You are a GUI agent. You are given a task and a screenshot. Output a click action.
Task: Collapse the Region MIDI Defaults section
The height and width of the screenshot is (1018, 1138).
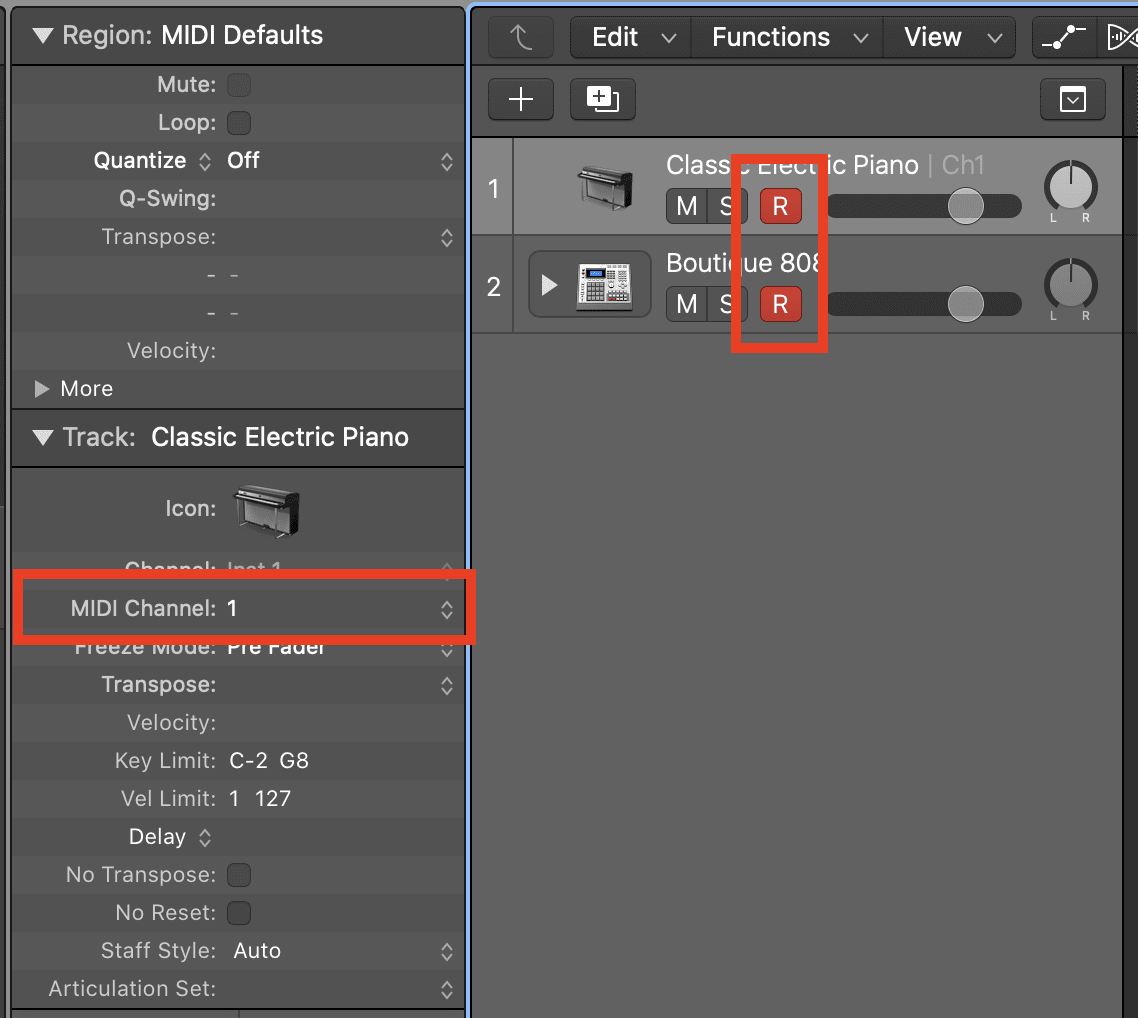[x=44, y=36]
